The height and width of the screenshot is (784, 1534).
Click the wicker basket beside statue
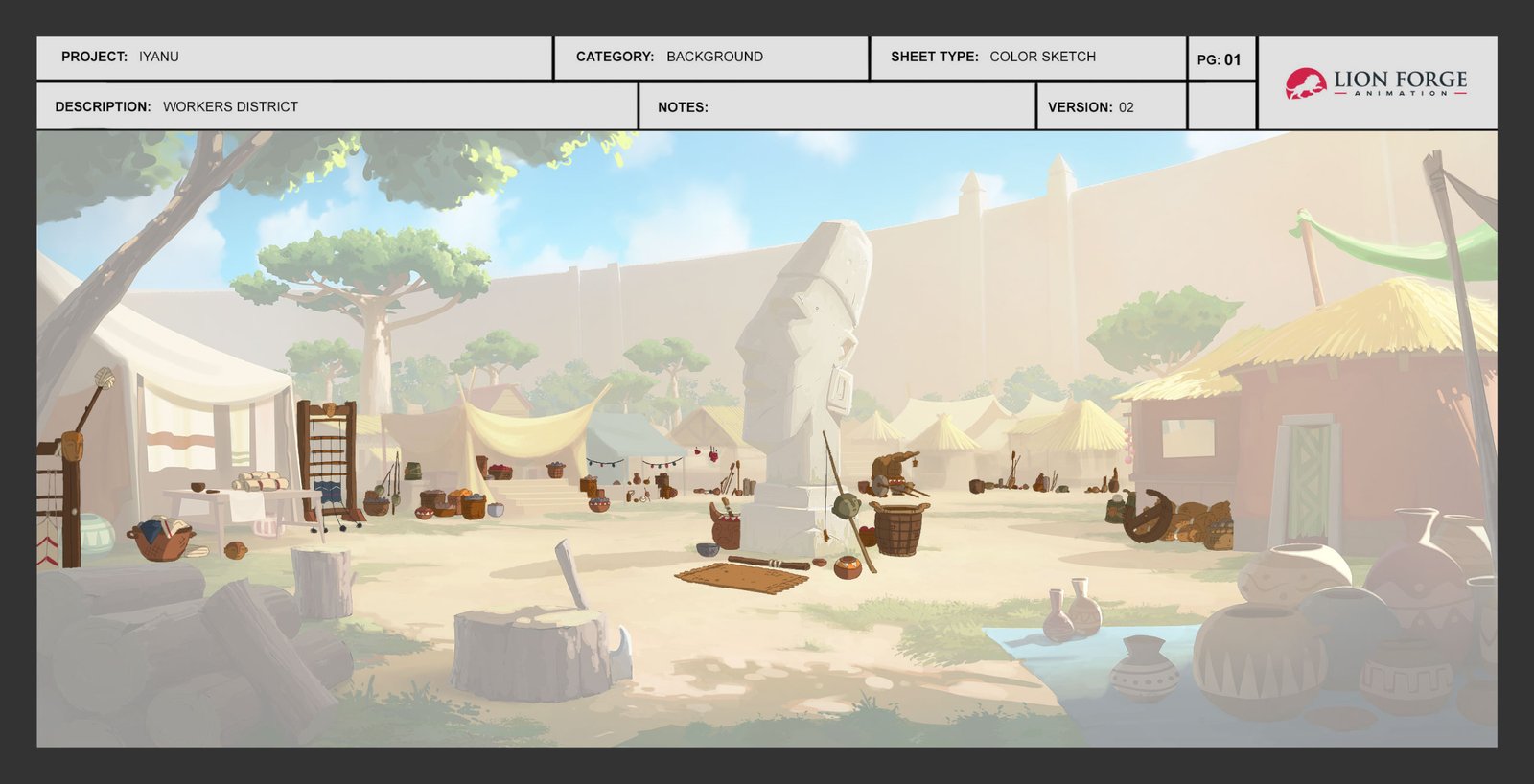tap(898, 529)
